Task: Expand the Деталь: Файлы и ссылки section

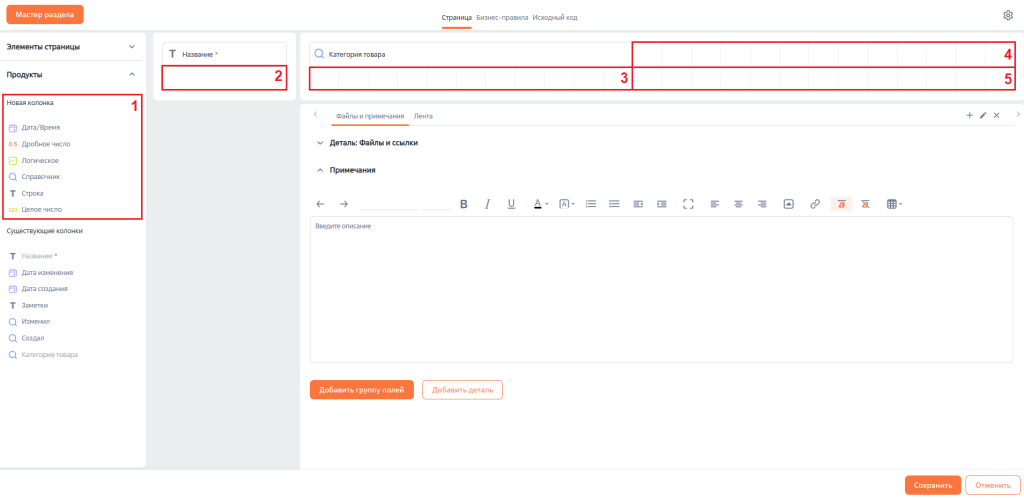Action: point(320,143)
